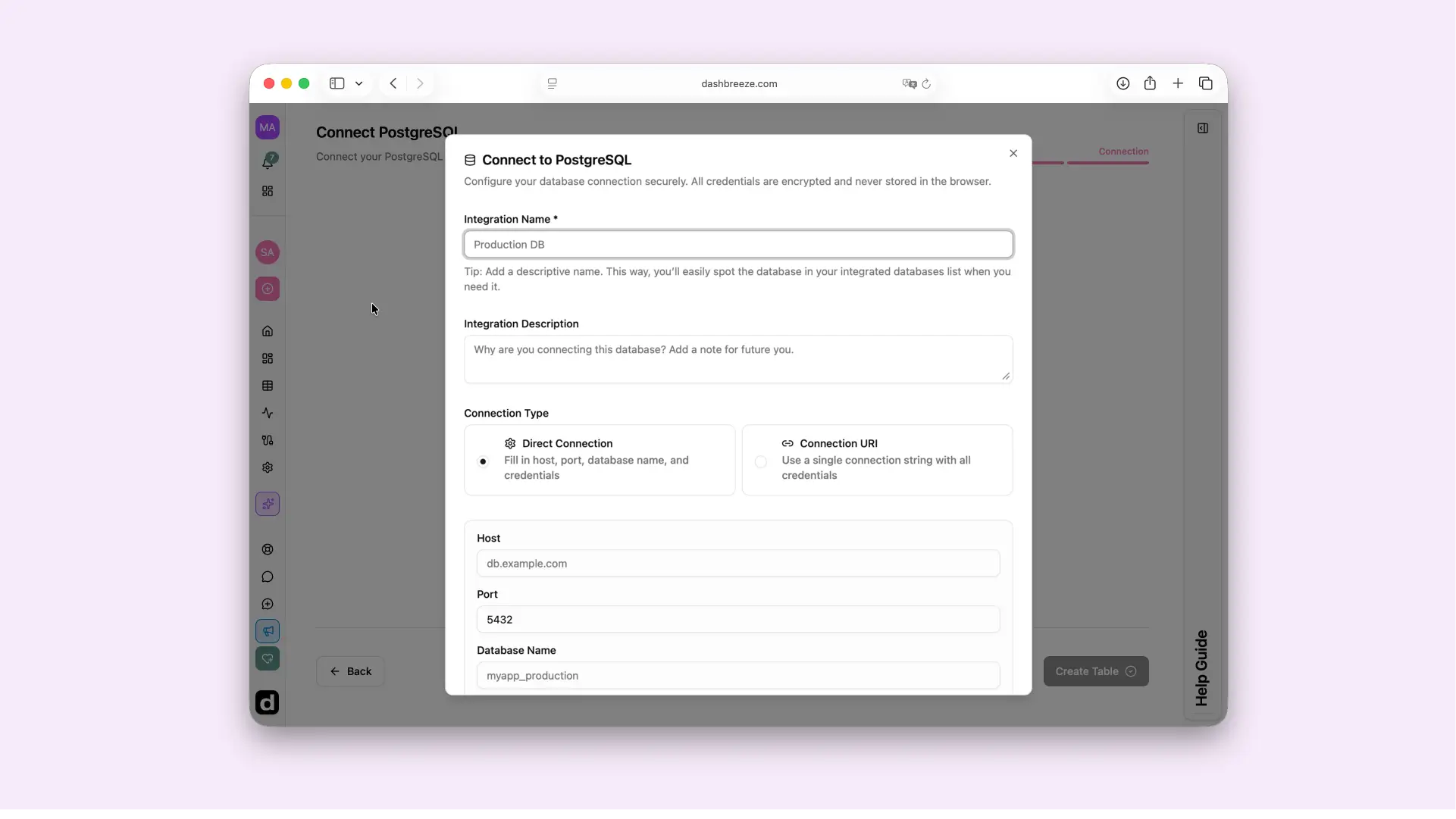Screen dimensions: 1456x819
Task: Open the Help Guide panel
Action: pos(1202,668)
